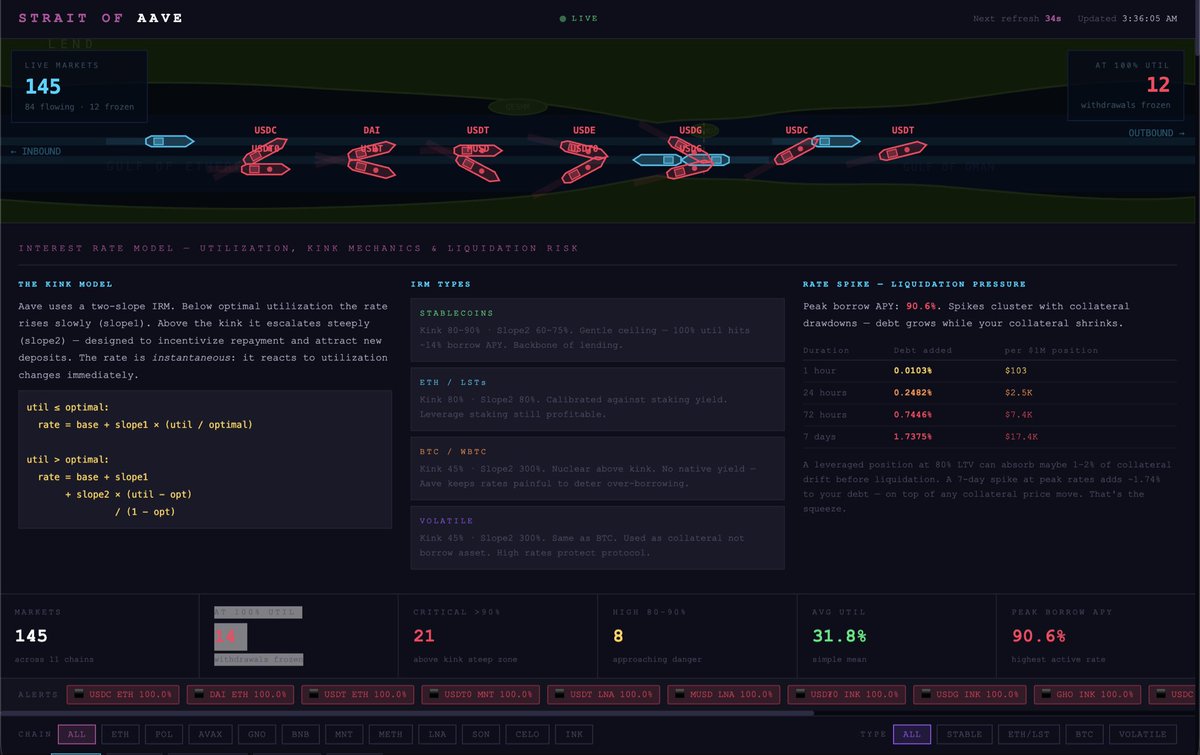Click the green LIVE status dot
This screenshot has height=755, width=1200.
click(x=563, y=18)
